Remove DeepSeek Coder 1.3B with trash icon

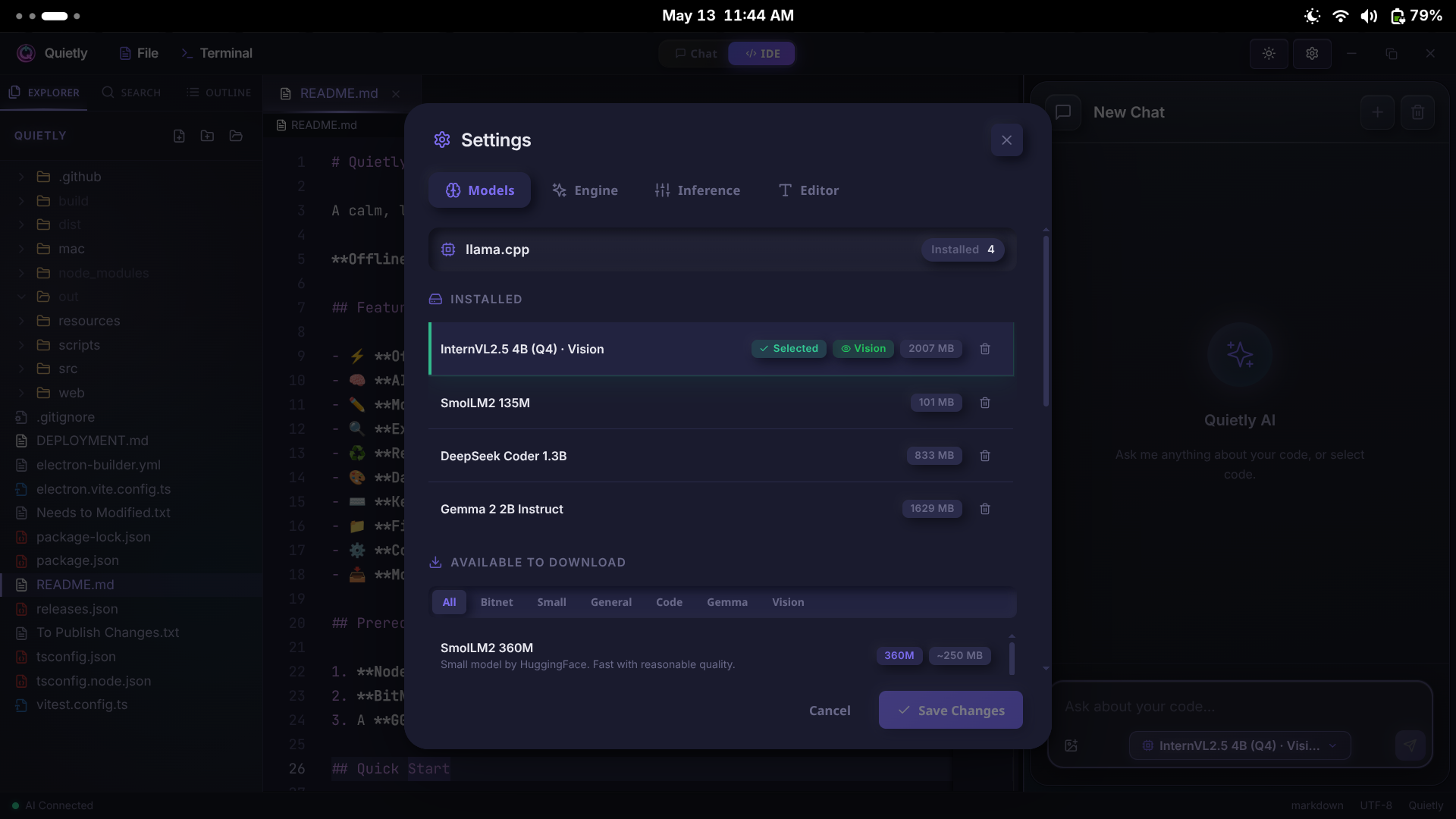[x=985, y=456]
